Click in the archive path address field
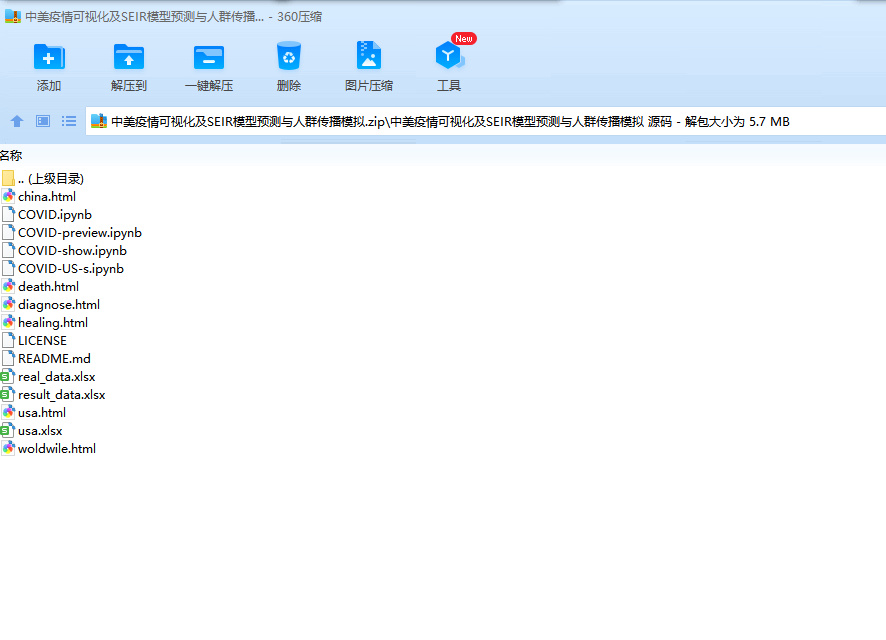 [486, 121]
